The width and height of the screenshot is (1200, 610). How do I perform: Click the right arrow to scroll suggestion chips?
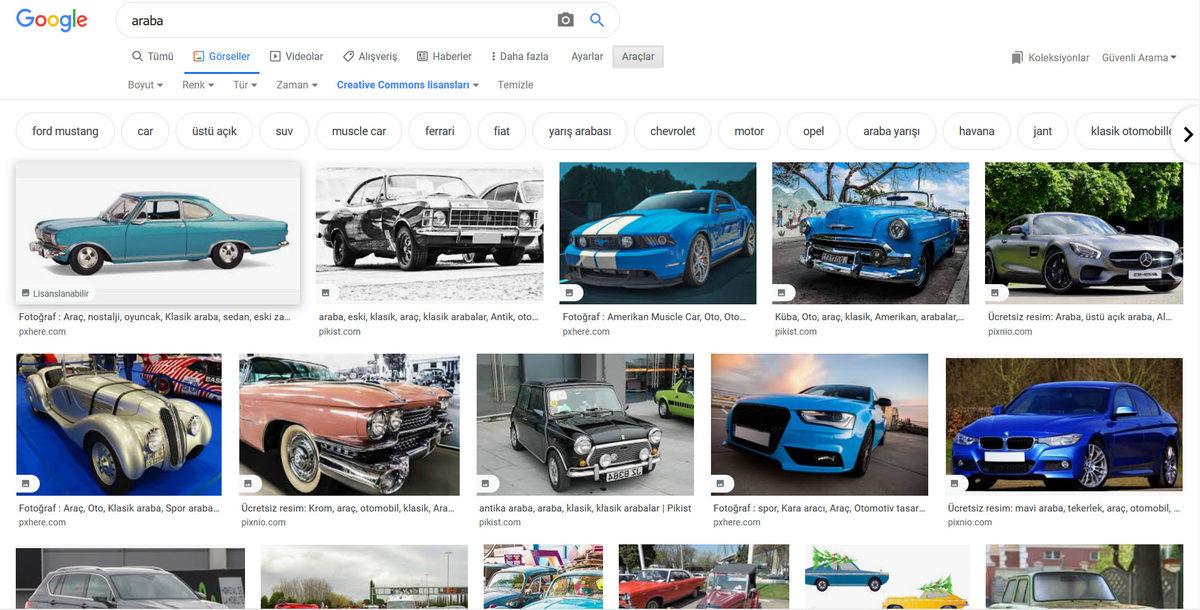pos(1187,133)
